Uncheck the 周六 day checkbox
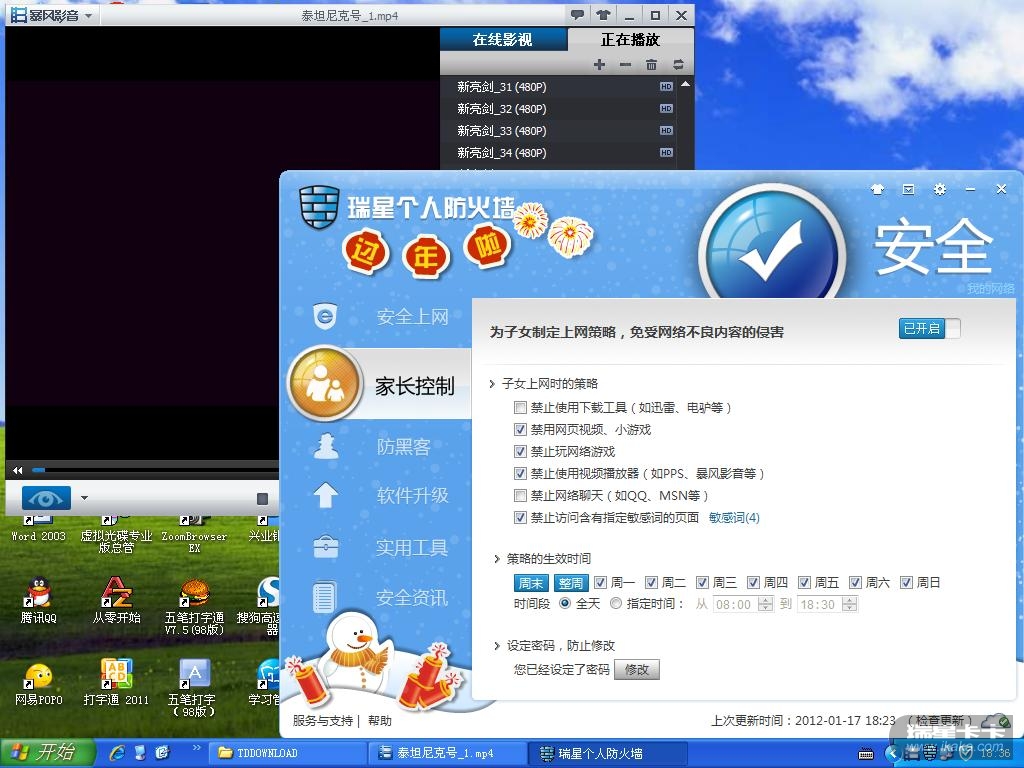The height and width of the screenshot is (768, 1024). [x=855, y=582]
